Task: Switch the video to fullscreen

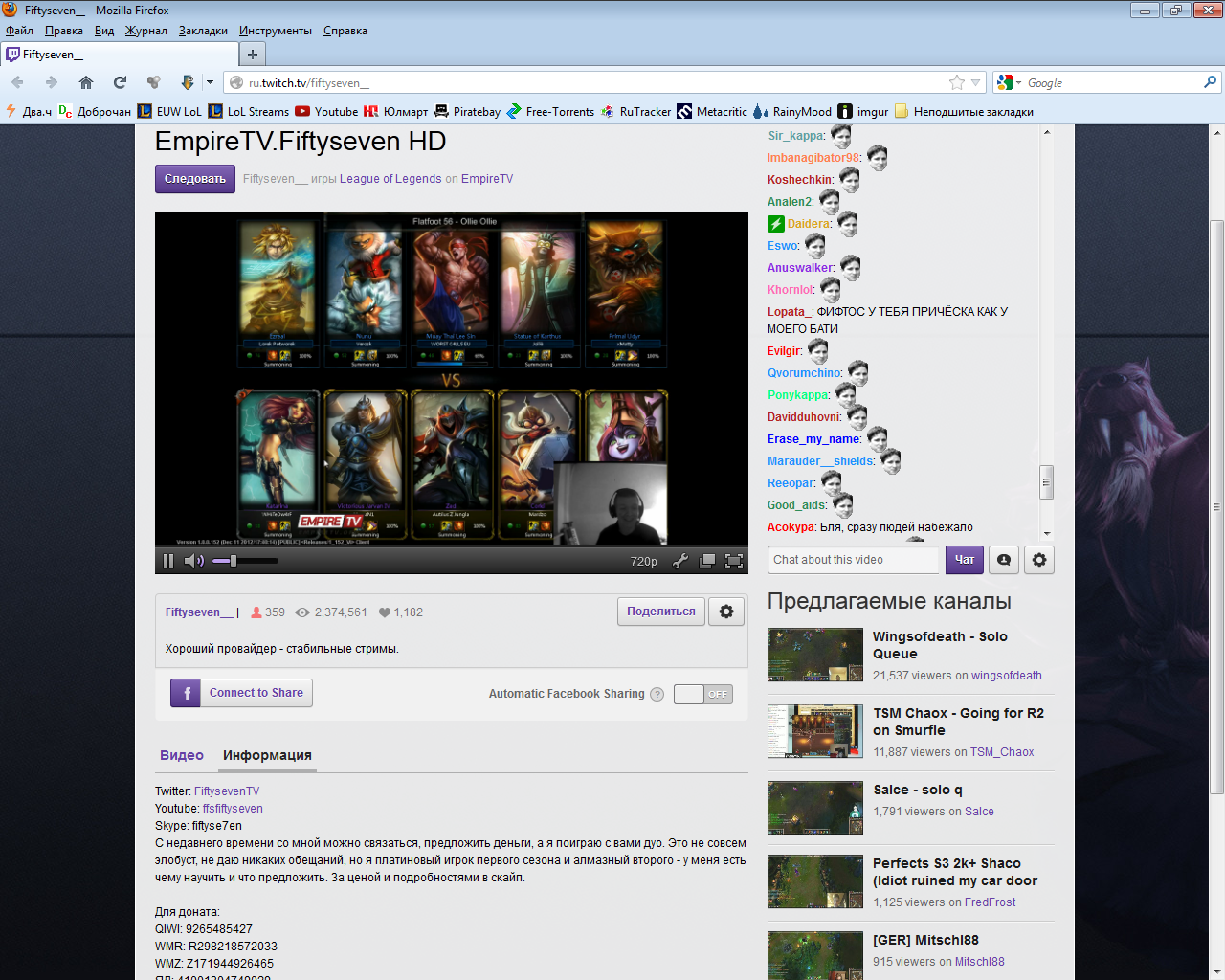Action: click(x=734, y=561)
